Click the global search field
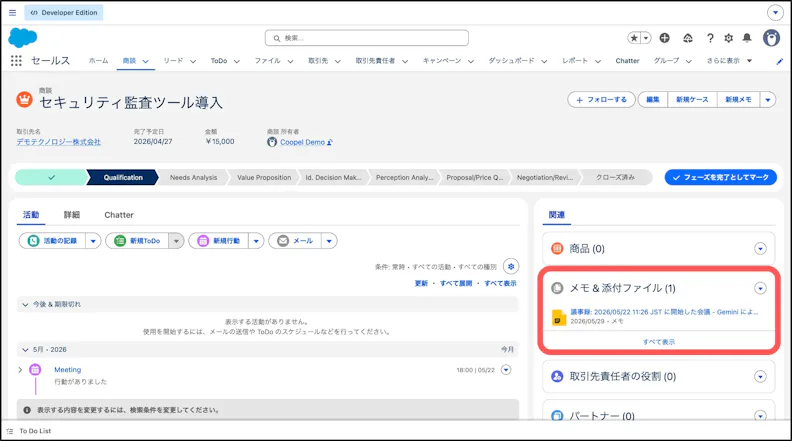 pyautogui.click(x=367, y=38)
